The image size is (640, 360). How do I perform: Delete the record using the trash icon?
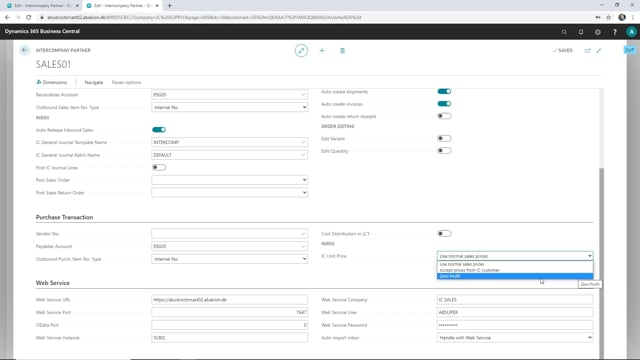click(x=342, y=51)
